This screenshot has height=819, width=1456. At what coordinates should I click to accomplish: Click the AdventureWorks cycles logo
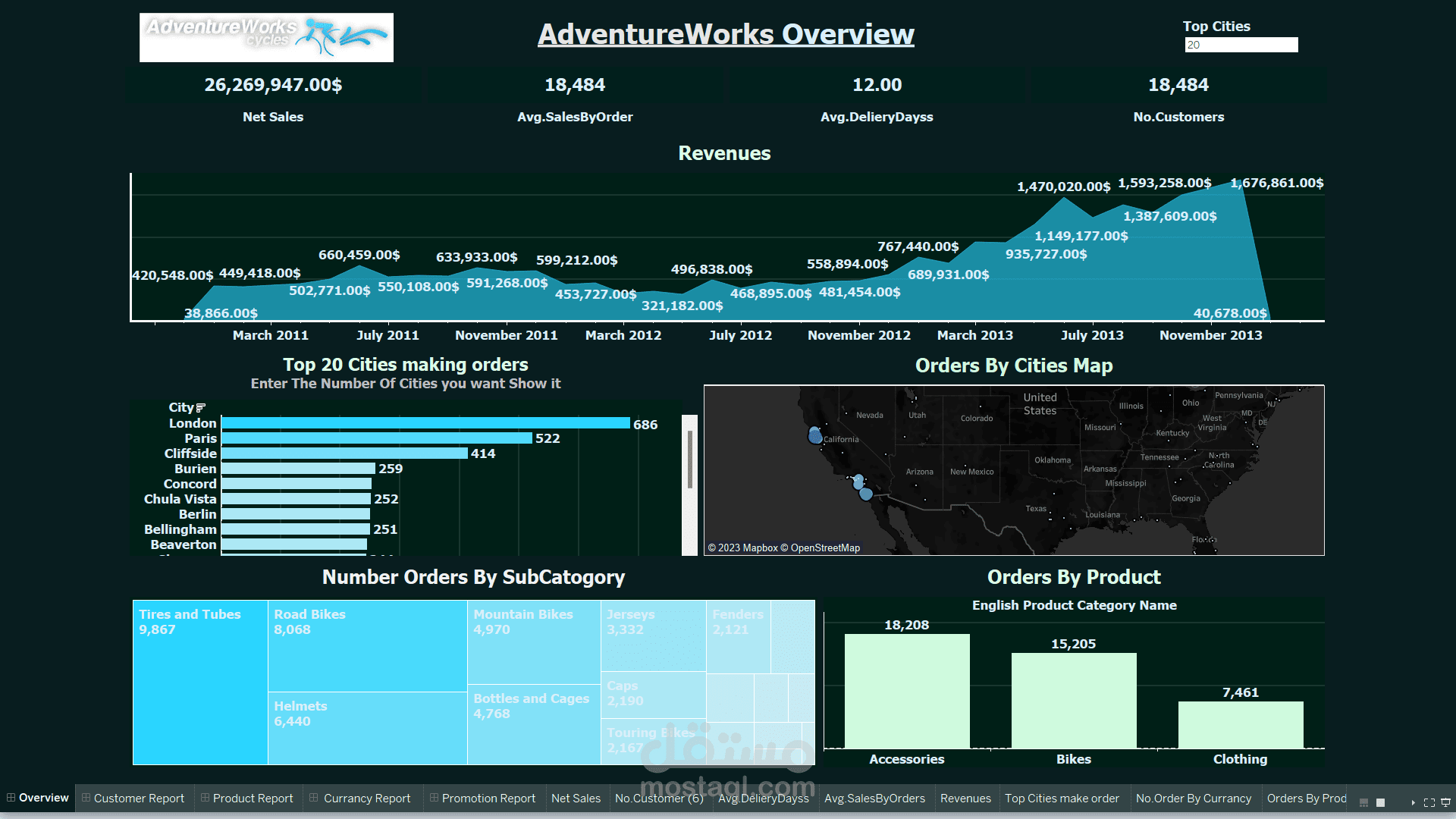tap(266, 37)
